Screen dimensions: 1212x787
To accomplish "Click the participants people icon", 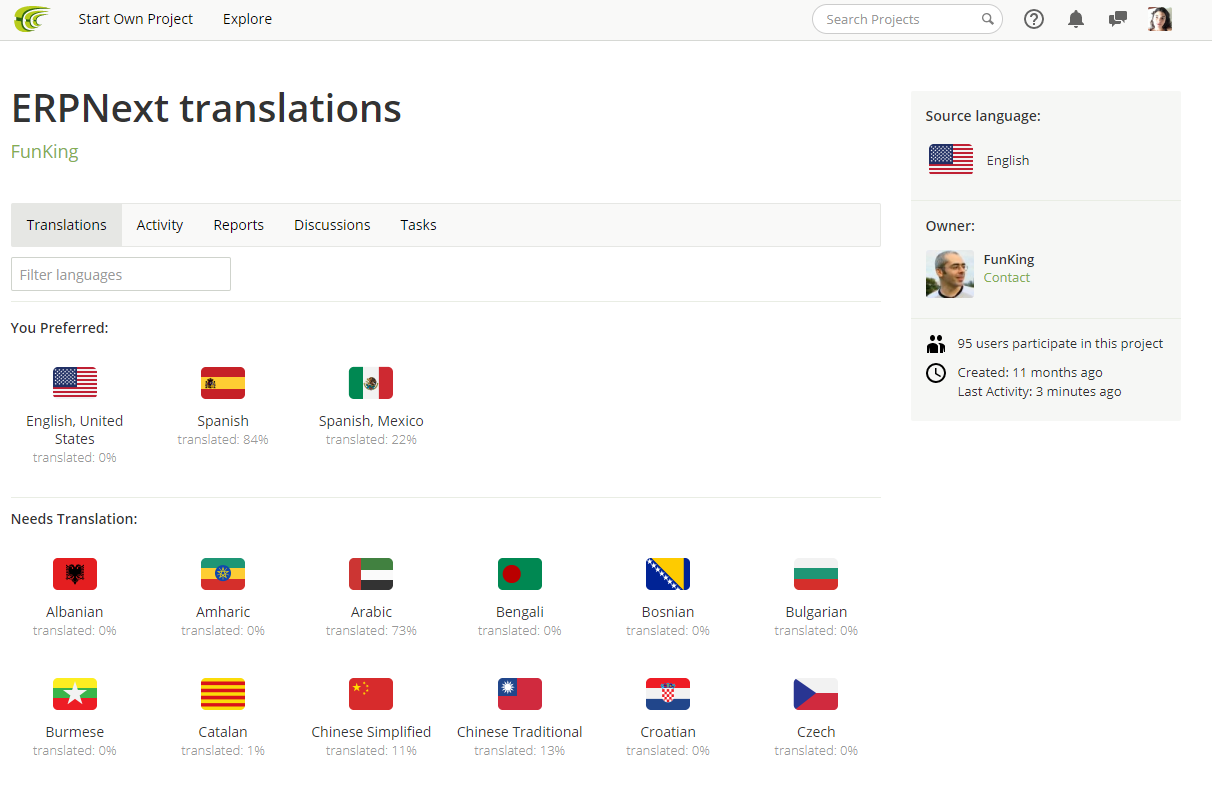I will point(936,344).
